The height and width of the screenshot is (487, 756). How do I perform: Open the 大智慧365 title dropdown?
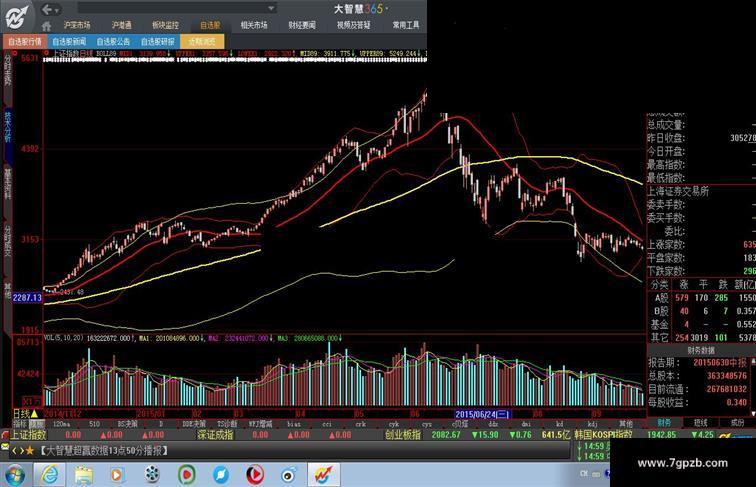tap(387, 9)
